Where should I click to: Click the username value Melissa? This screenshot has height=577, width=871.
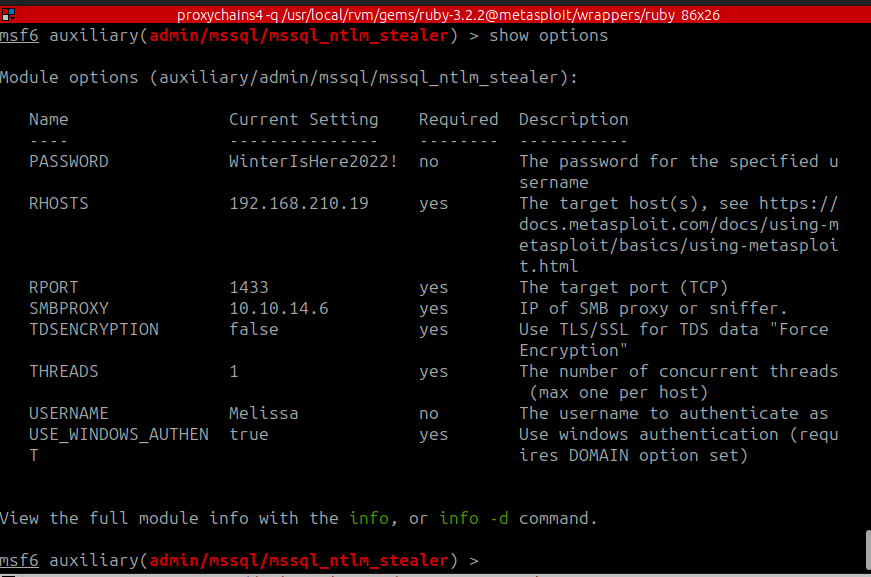[x=264, y=413]
